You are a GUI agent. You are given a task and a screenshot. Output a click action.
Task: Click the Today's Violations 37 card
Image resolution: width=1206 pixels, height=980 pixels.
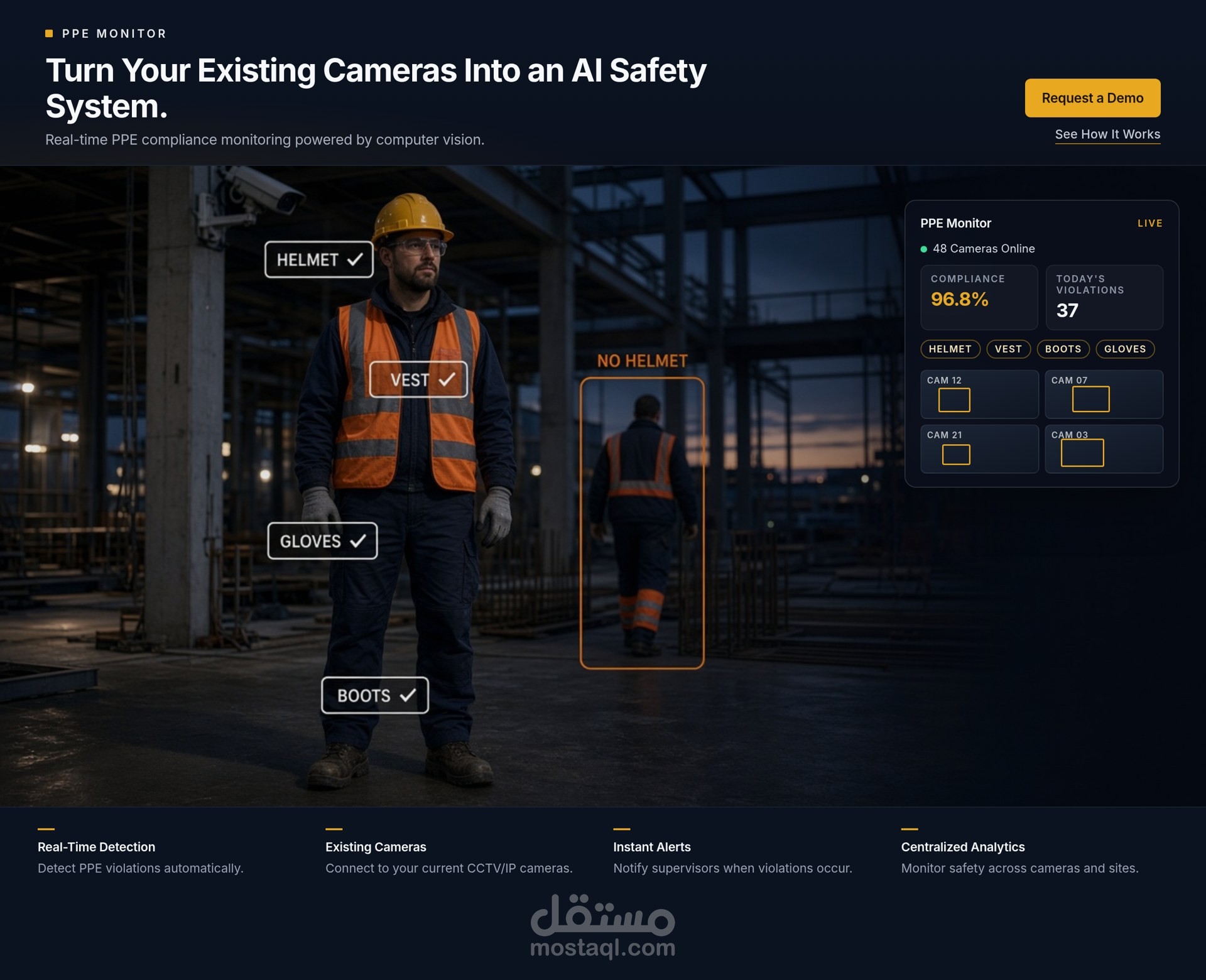coord(1104,297)
